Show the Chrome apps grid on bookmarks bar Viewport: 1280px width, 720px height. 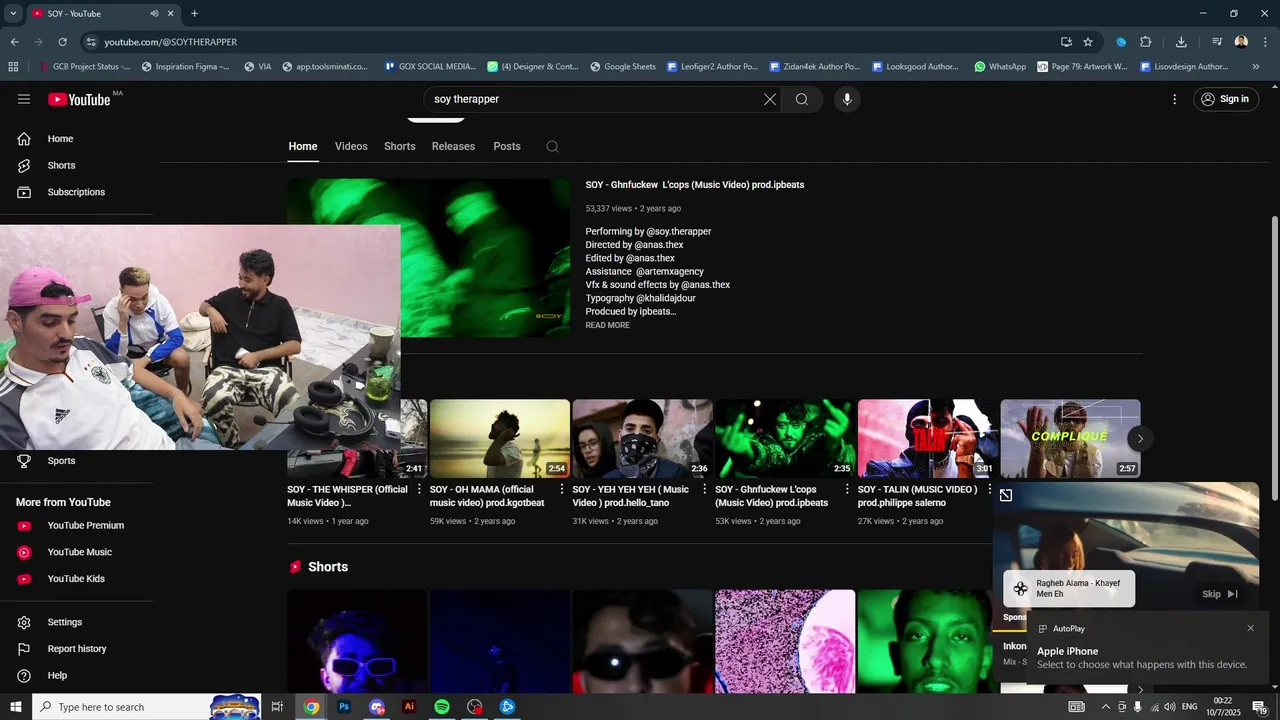13,67
